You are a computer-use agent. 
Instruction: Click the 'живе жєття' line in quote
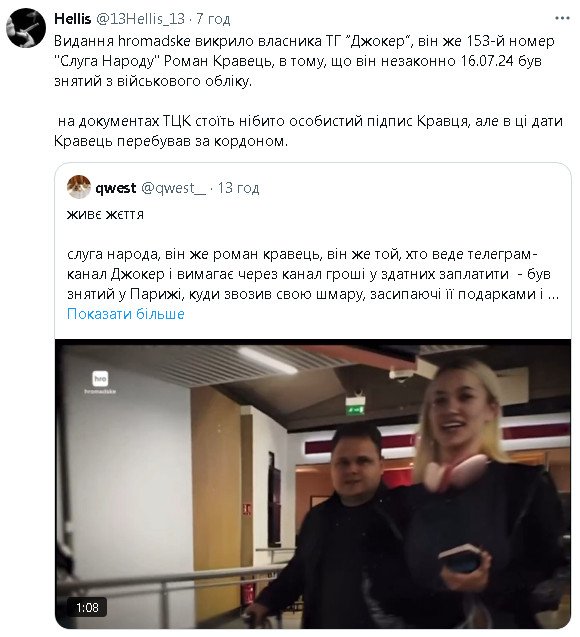(x=105, y=214)
